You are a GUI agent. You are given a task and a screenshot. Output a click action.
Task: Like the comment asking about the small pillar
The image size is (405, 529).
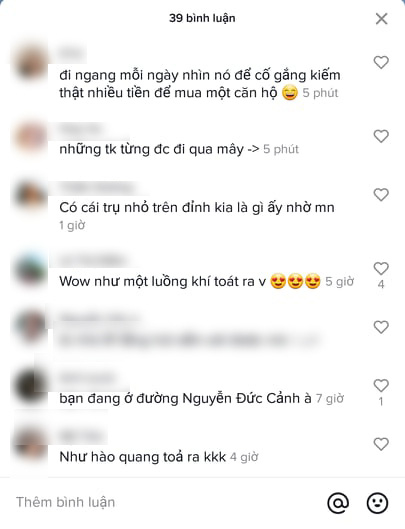(x=381, y=195)
